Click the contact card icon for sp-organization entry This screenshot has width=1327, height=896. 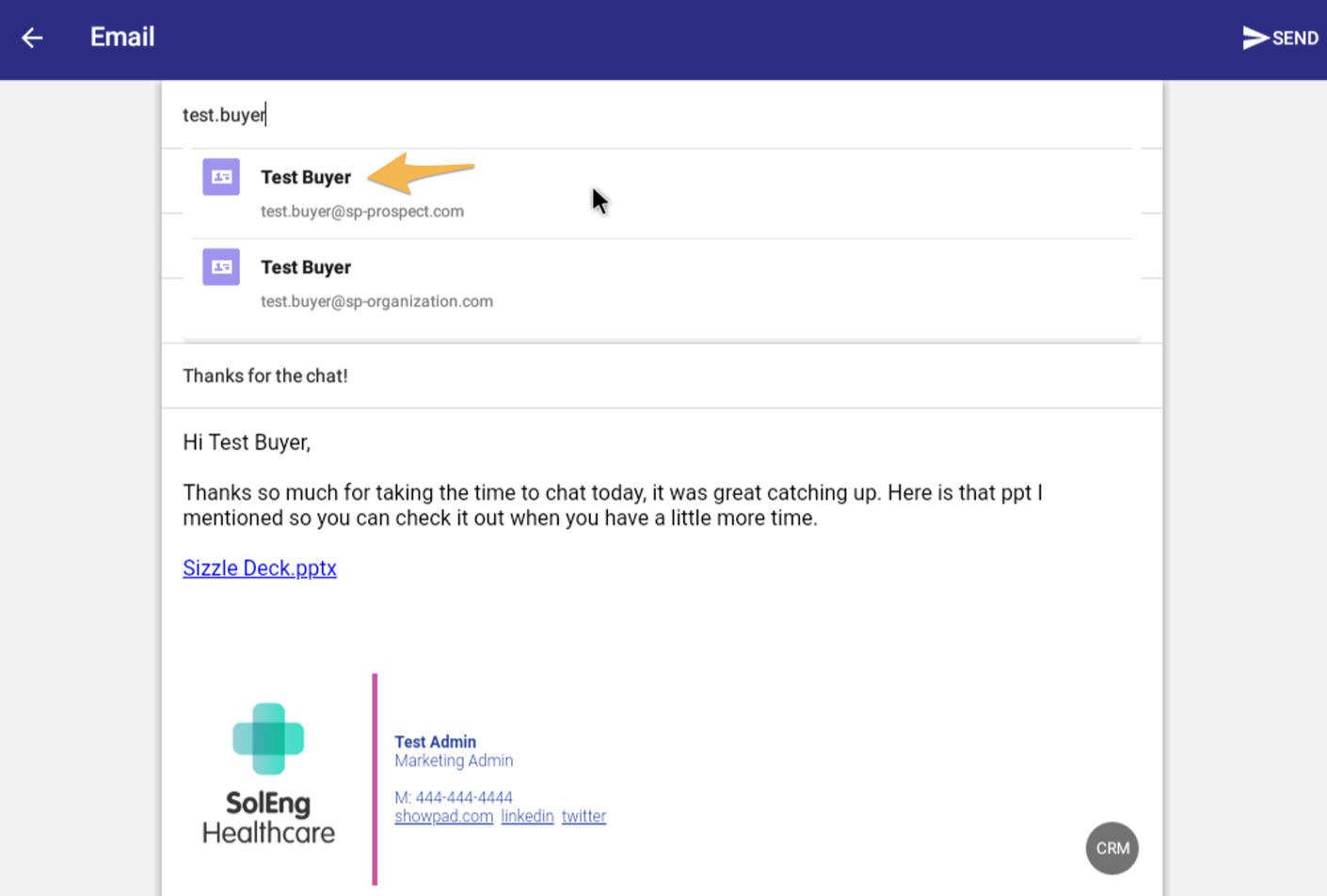(x=220, y=266)
